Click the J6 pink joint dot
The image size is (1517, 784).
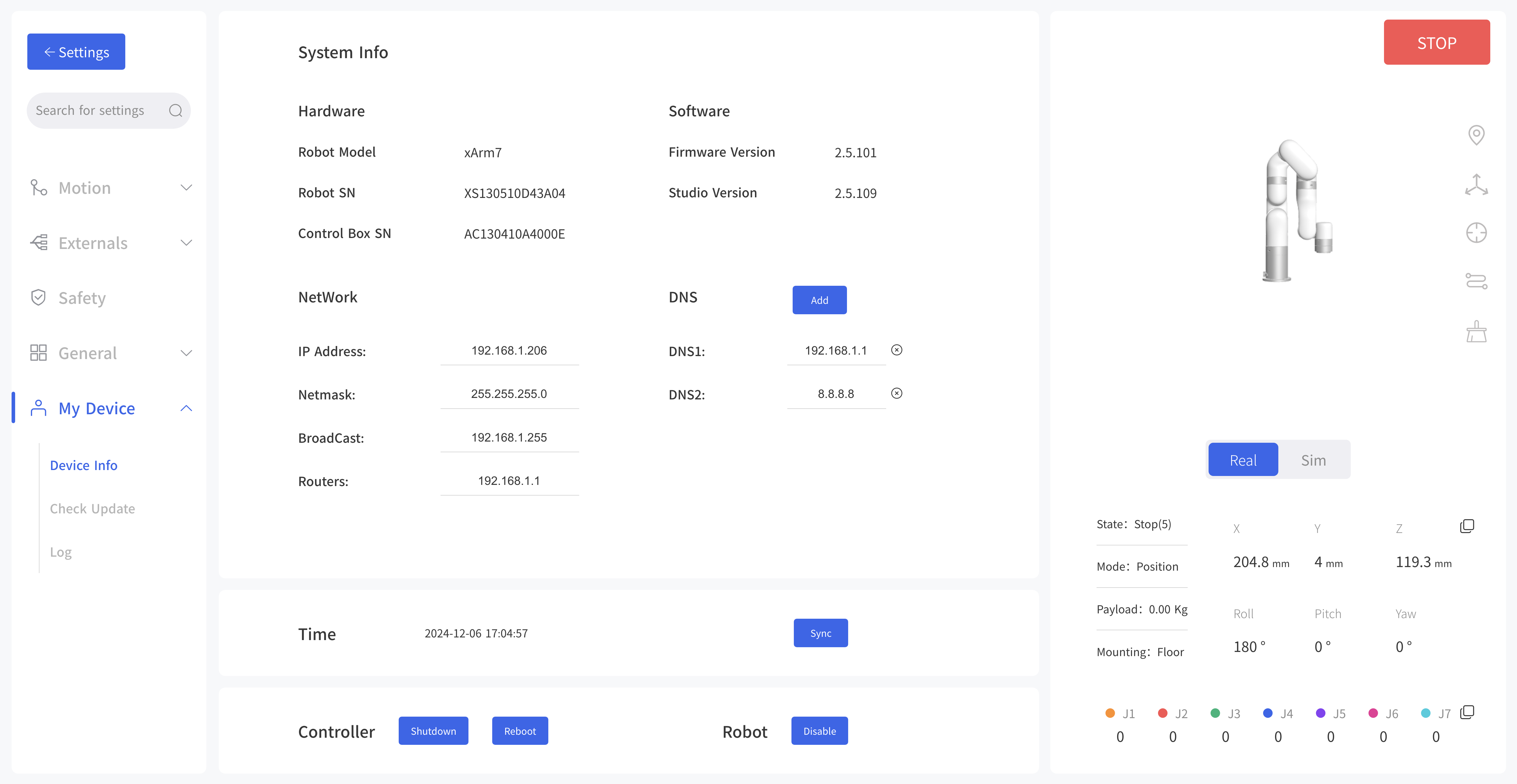coord(1373,713)
